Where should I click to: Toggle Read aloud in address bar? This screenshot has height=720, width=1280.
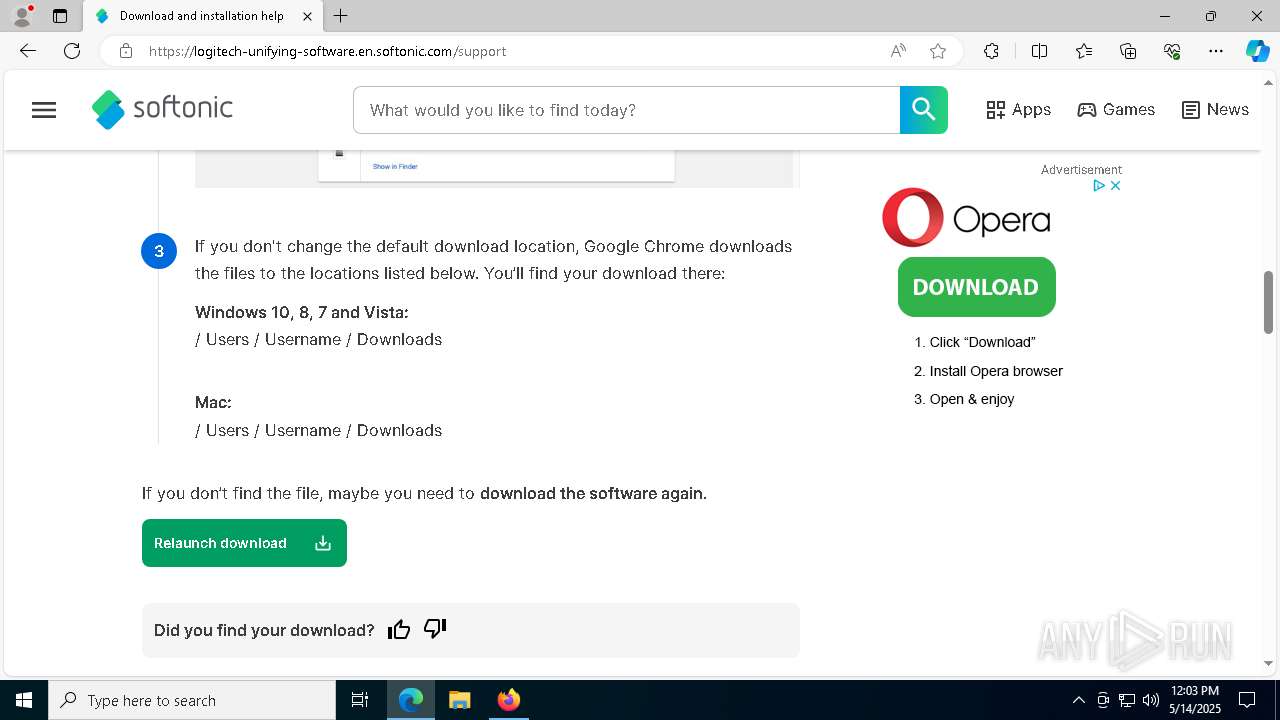(x=898, y=51)
